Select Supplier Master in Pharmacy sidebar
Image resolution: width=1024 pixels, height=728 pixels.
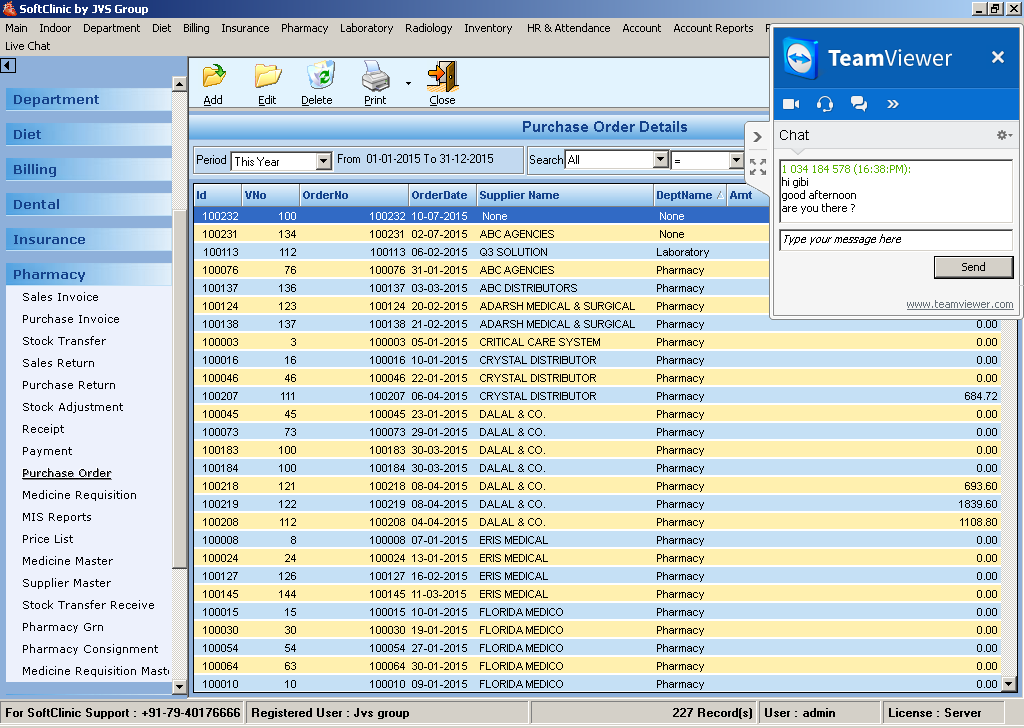(x=67, y=583)
